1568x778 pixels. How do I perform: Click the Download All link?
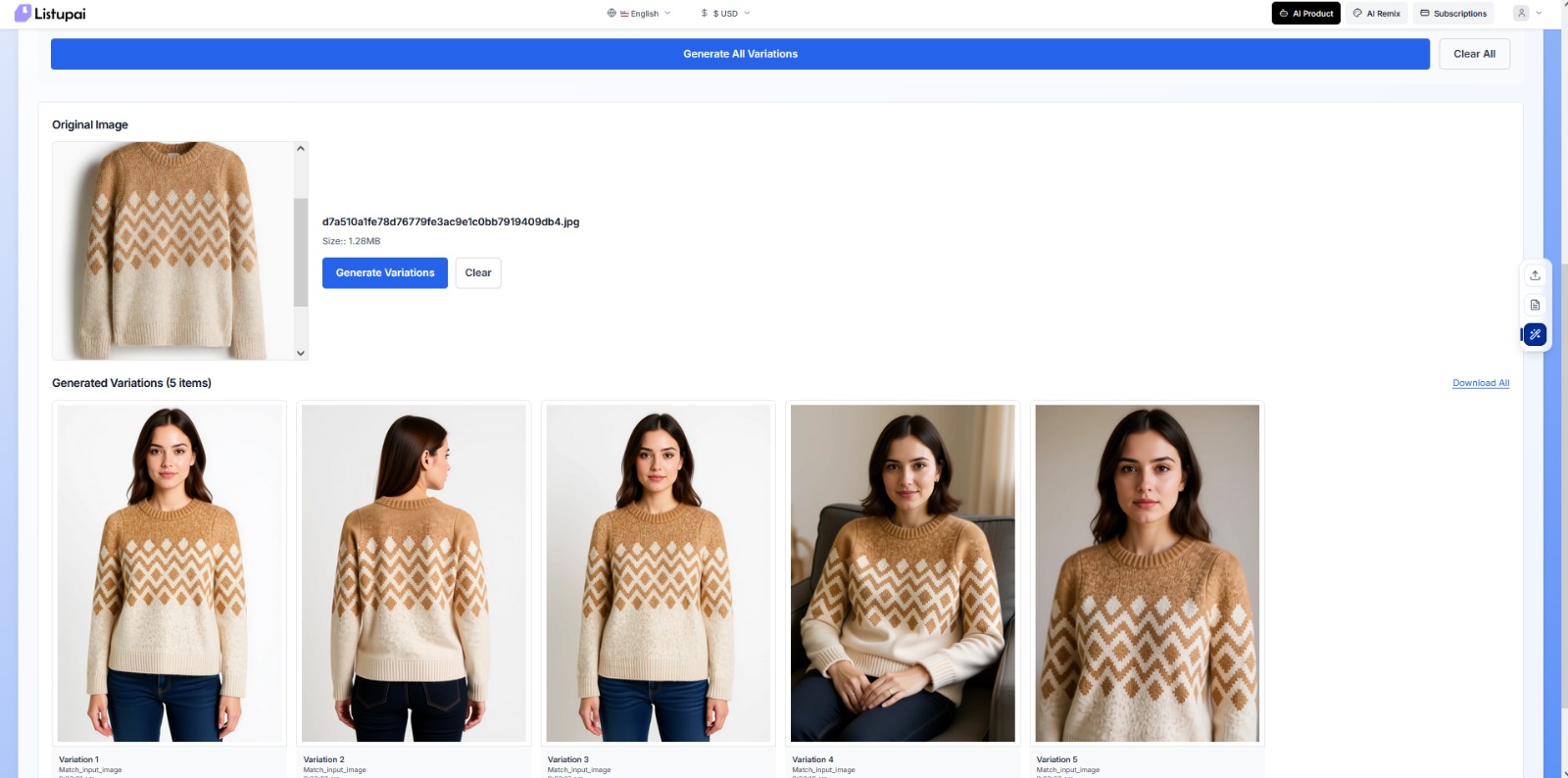1480,383
